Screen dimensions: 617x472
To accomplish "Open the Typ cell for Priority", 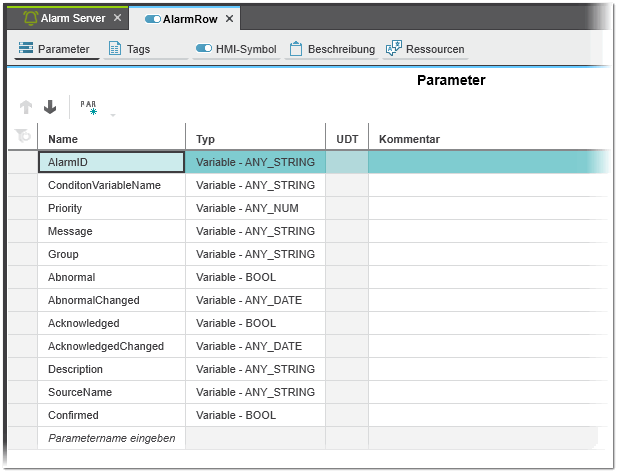I will pyautogui.click(x=255, y=208).
